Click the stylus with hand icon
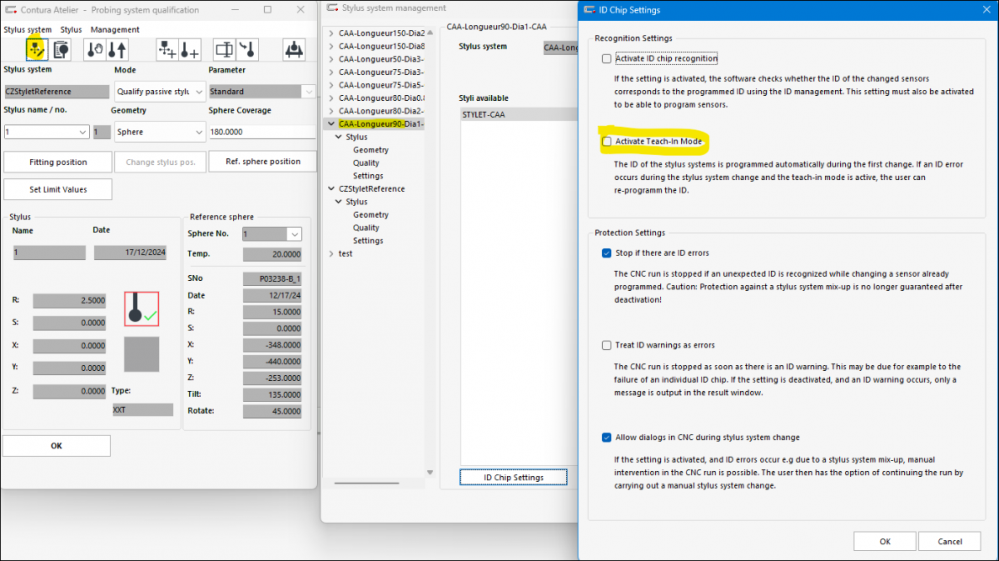Image resolution: width=999 pixels, height=561 pixels. [94, 49]
